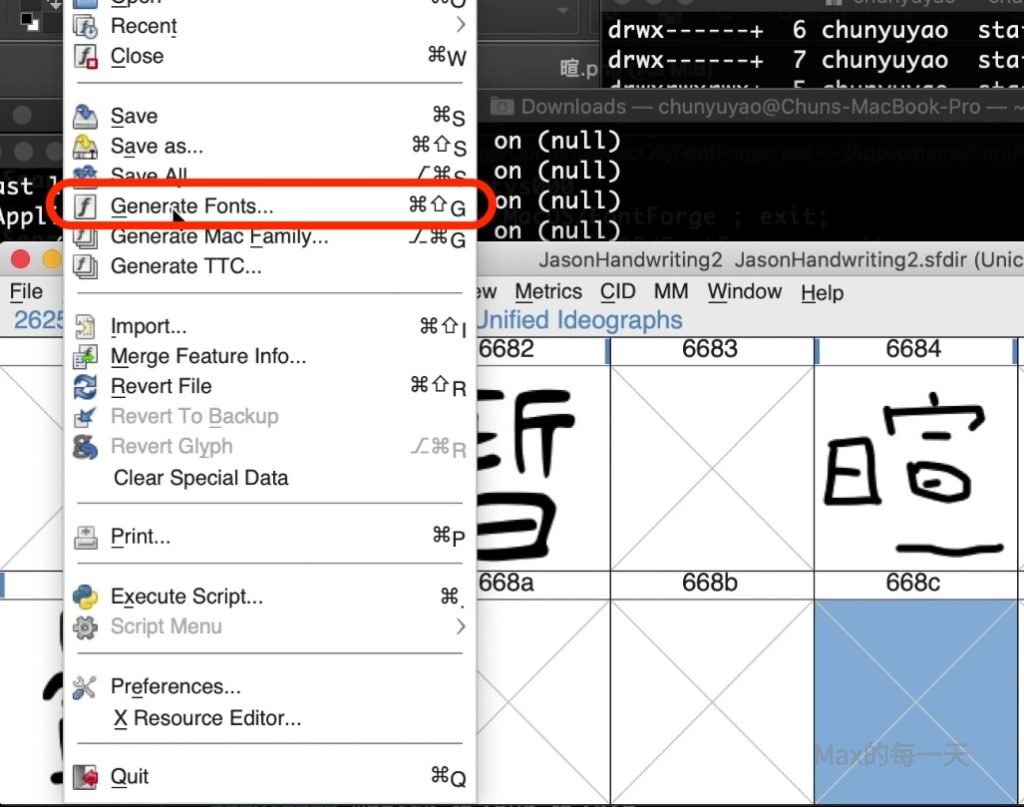Expand the Recent files submenu arrow

point(460,24)
